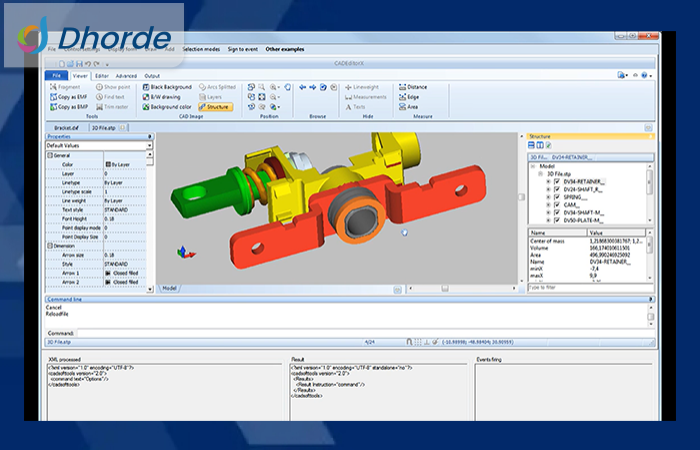Screen dimensions: 700x450
Task: Collapse the Dimension properties section
Action: [x=50, y=245]
